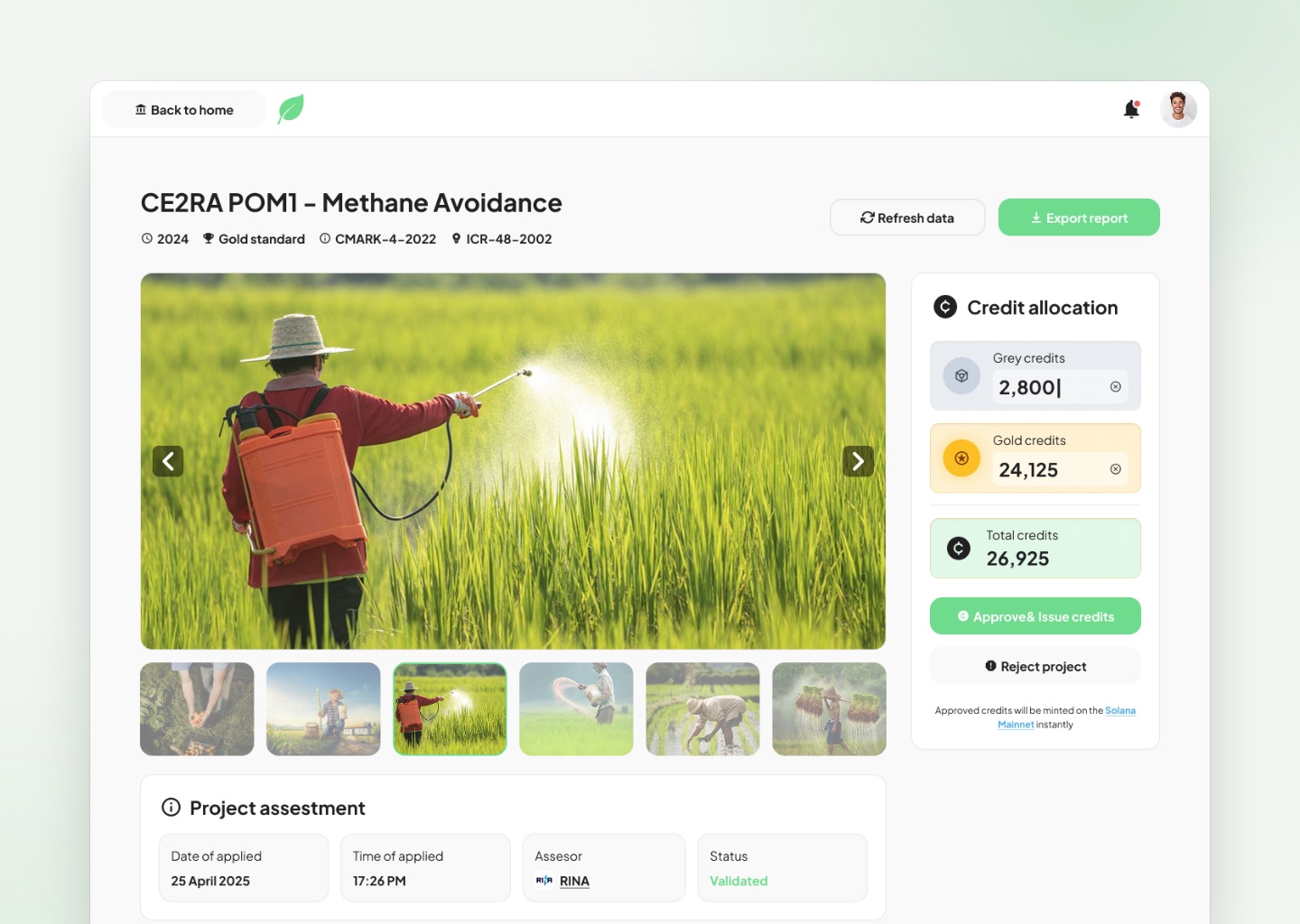
Task: Click the CE2RA POM1 project title
Action: (351, 203)
